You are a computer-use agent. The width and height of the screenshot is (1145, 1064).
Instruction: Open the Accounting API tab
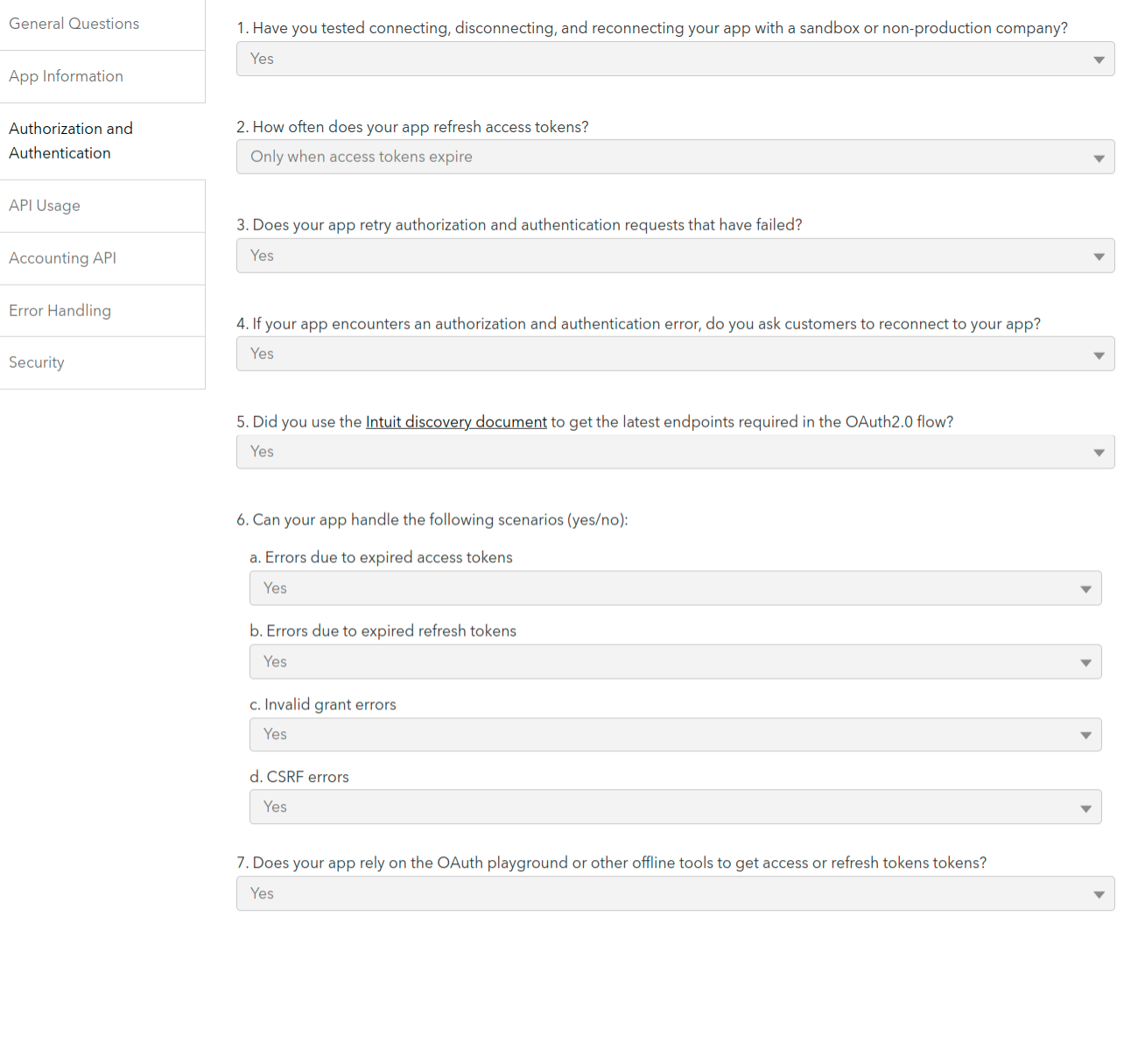(x=63, y=258)
